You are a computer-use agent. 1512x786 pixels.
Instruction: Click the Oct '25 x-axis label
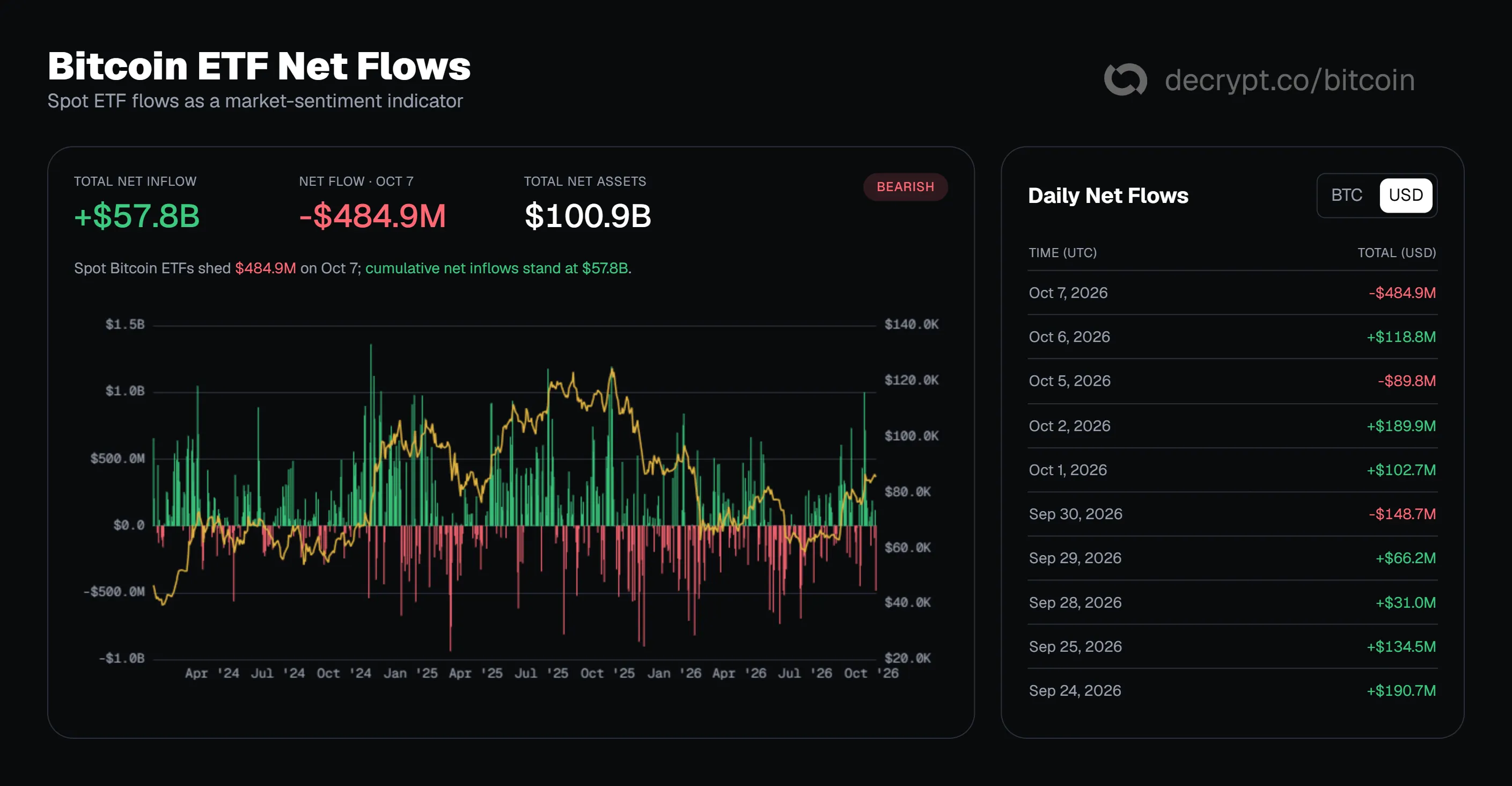click(x=607, y=673)
